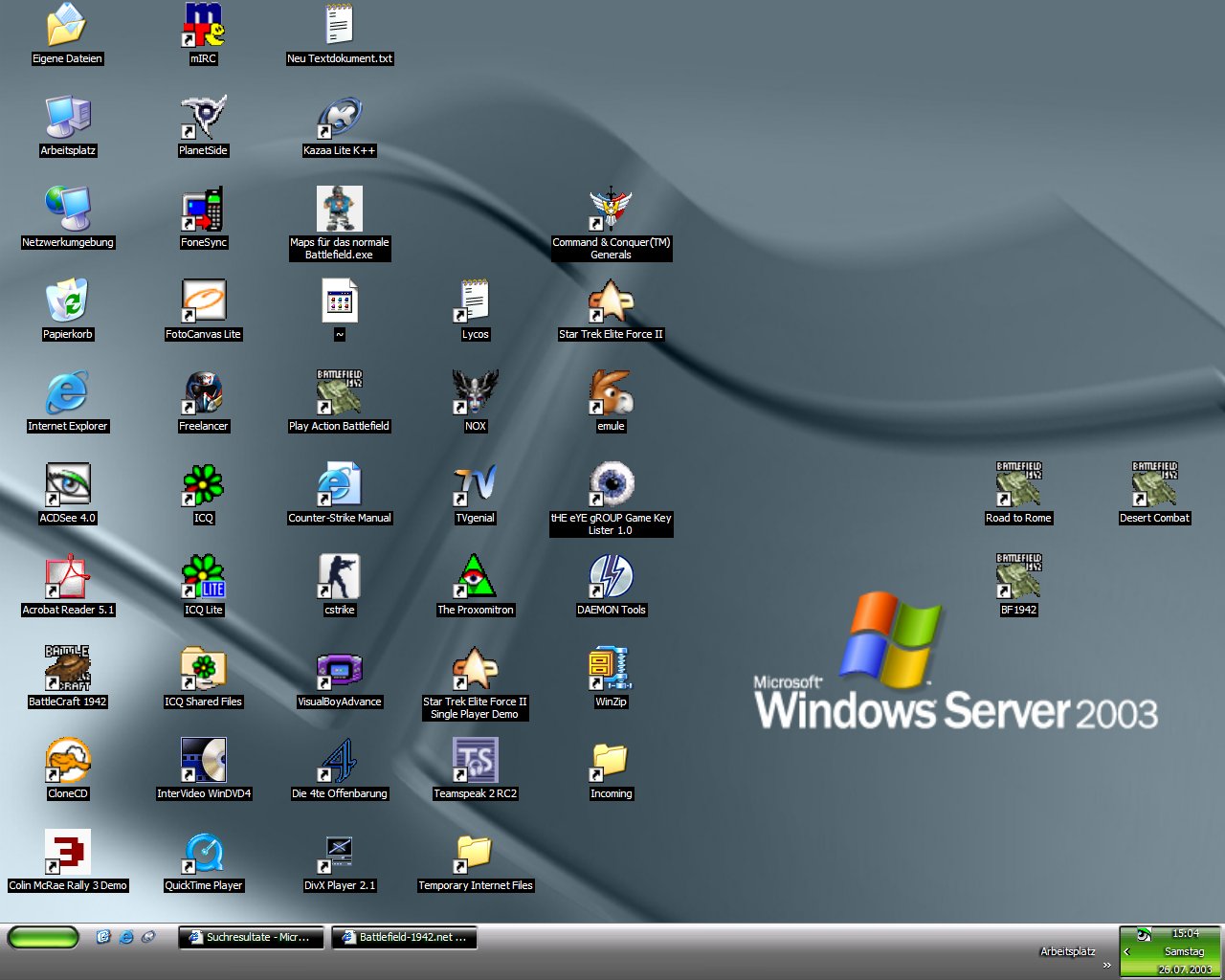Click the FoneSync shortcut
The height and width of the screenshot is (980, 1225).
[203, 210]
